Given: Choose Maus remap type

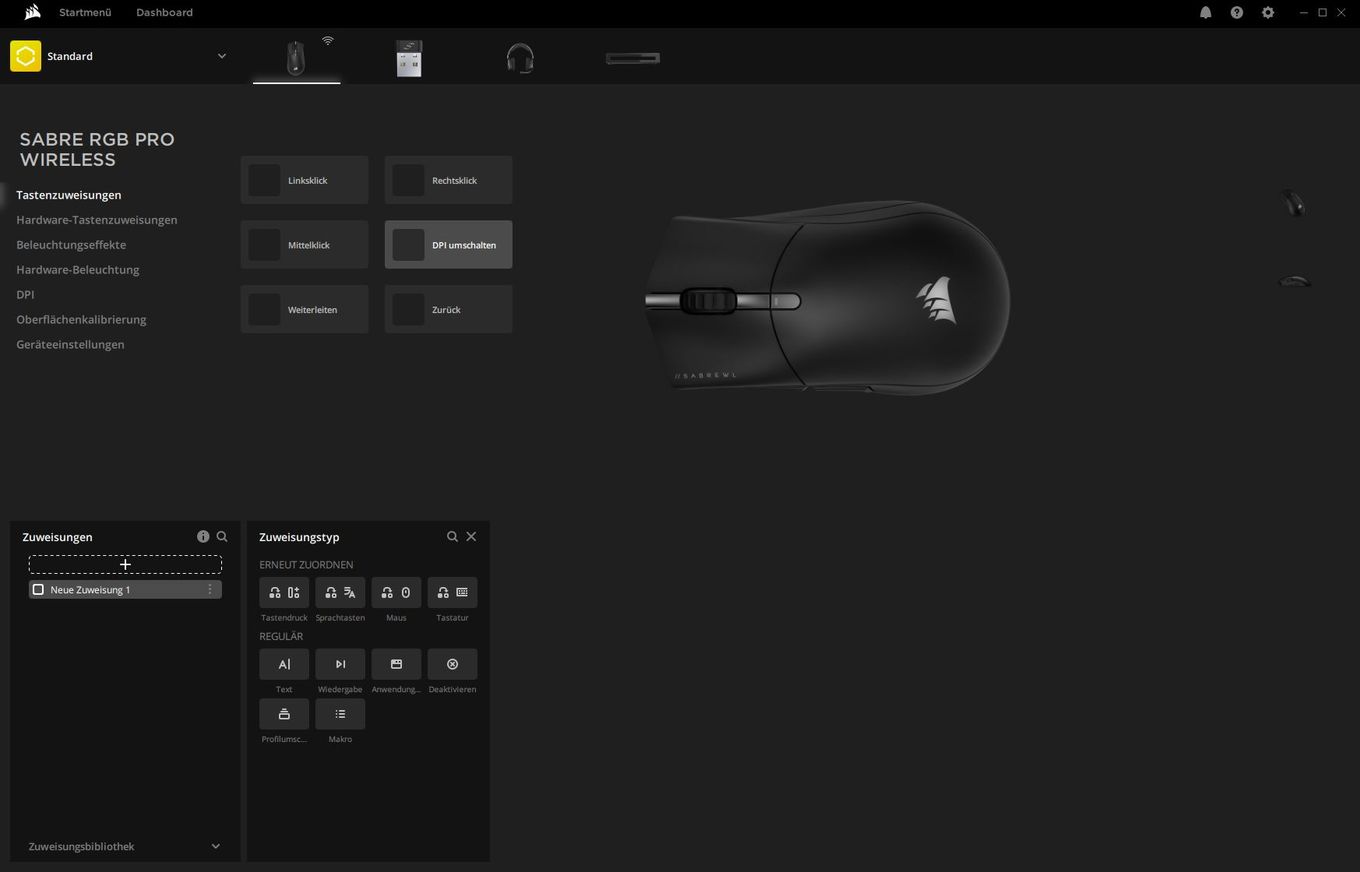Looking at the screenshot, I should tap(396, 592).
